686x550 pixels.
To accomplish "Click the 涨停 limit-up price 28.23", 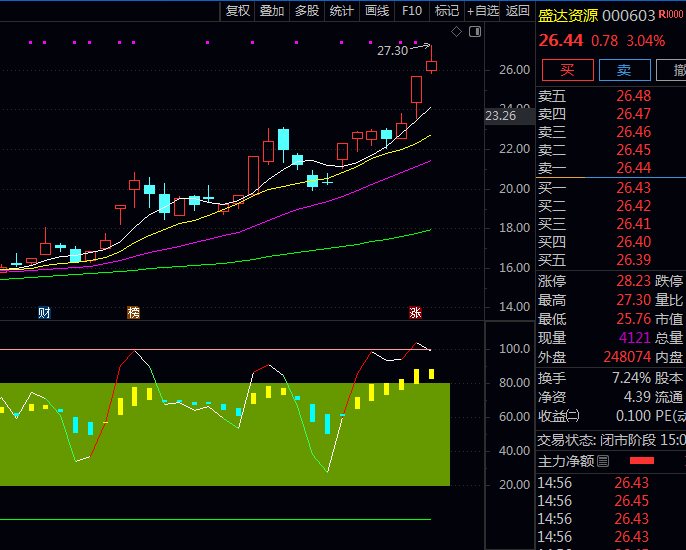I will tap(634, 281).
